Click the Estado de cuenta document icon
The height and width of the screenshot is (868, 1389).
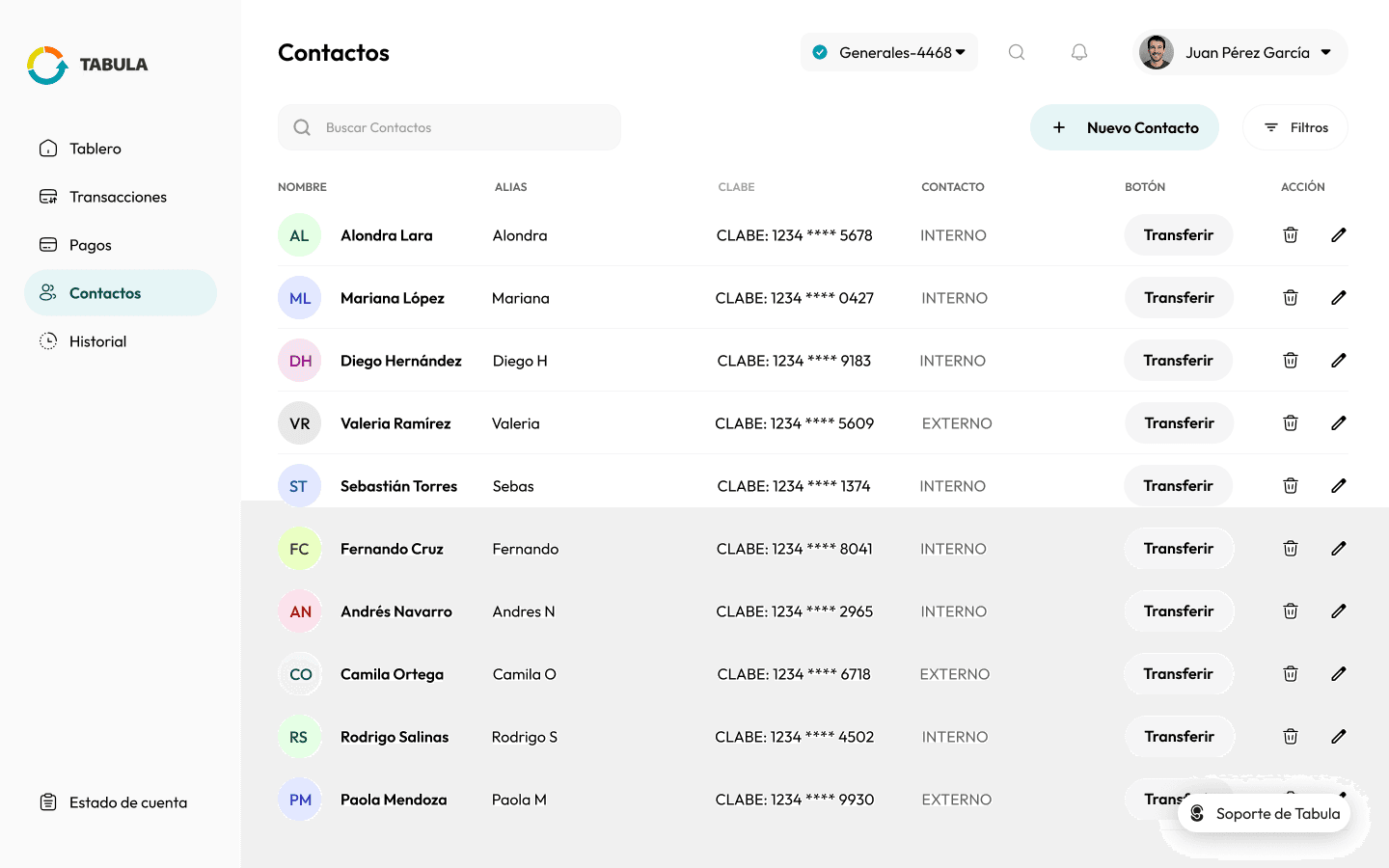pos(48,801)
